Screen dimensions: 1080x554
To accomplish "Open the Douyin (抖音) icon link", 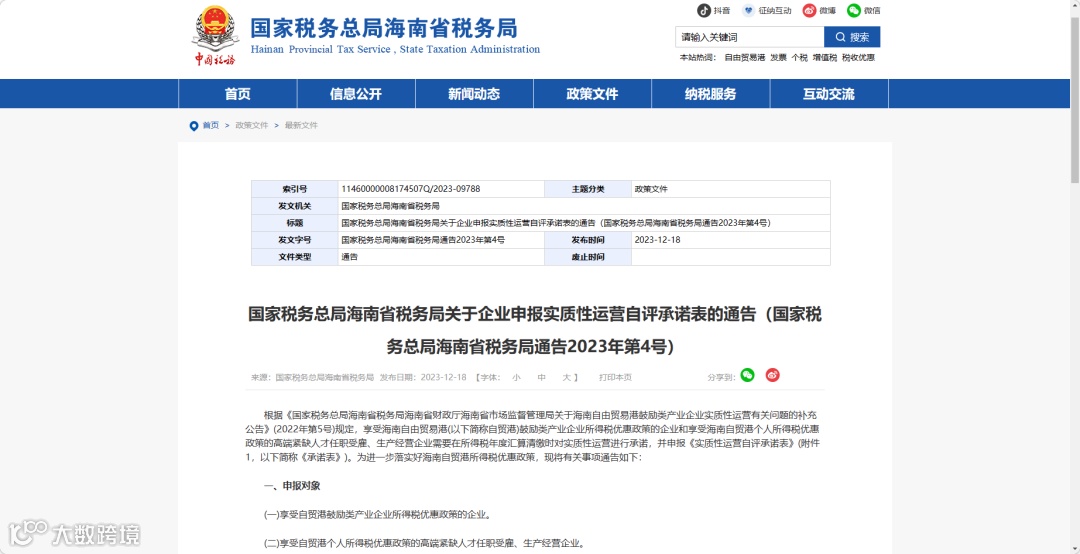I will click(703, 10).
